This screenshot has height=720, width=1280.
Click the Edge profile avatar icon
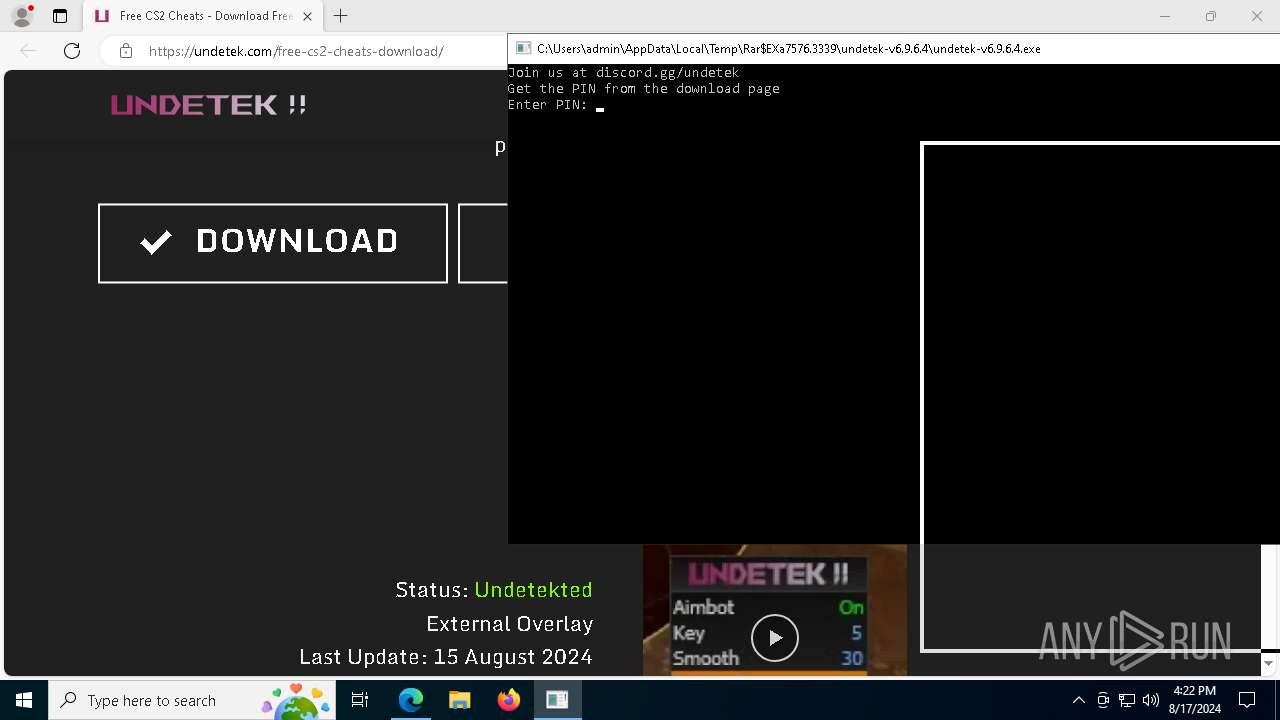point(22,16)
